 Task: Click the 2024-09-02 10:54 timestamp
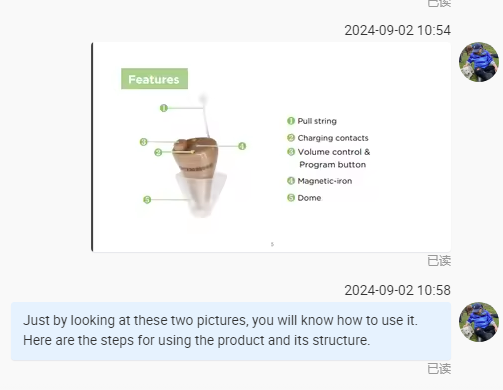397,30
